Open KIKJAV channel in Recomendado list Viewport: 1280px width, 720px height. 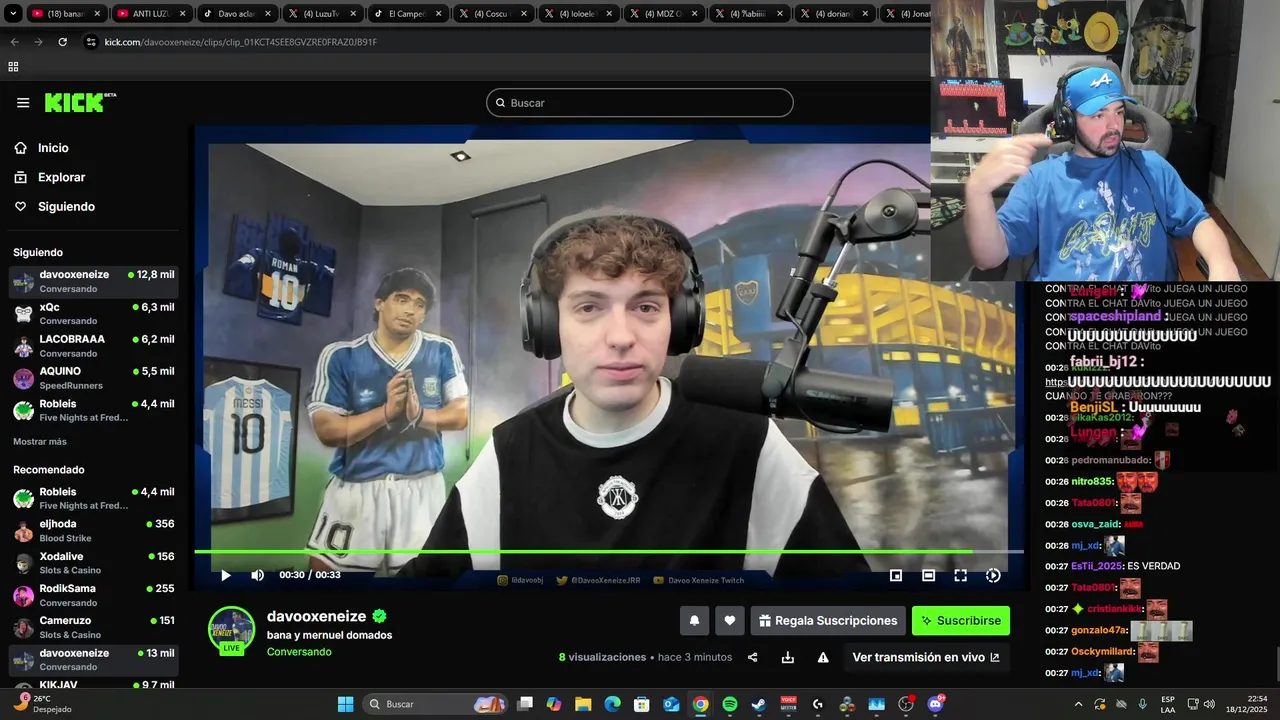pos(94,685)
